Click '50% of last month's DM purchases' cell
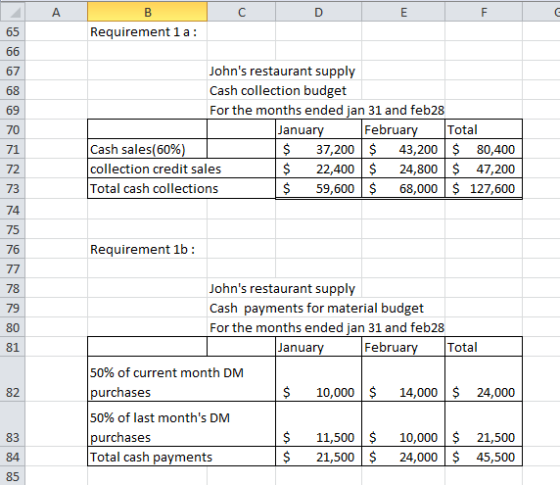Viewport: 560px width, 485px height. [181, 424]
